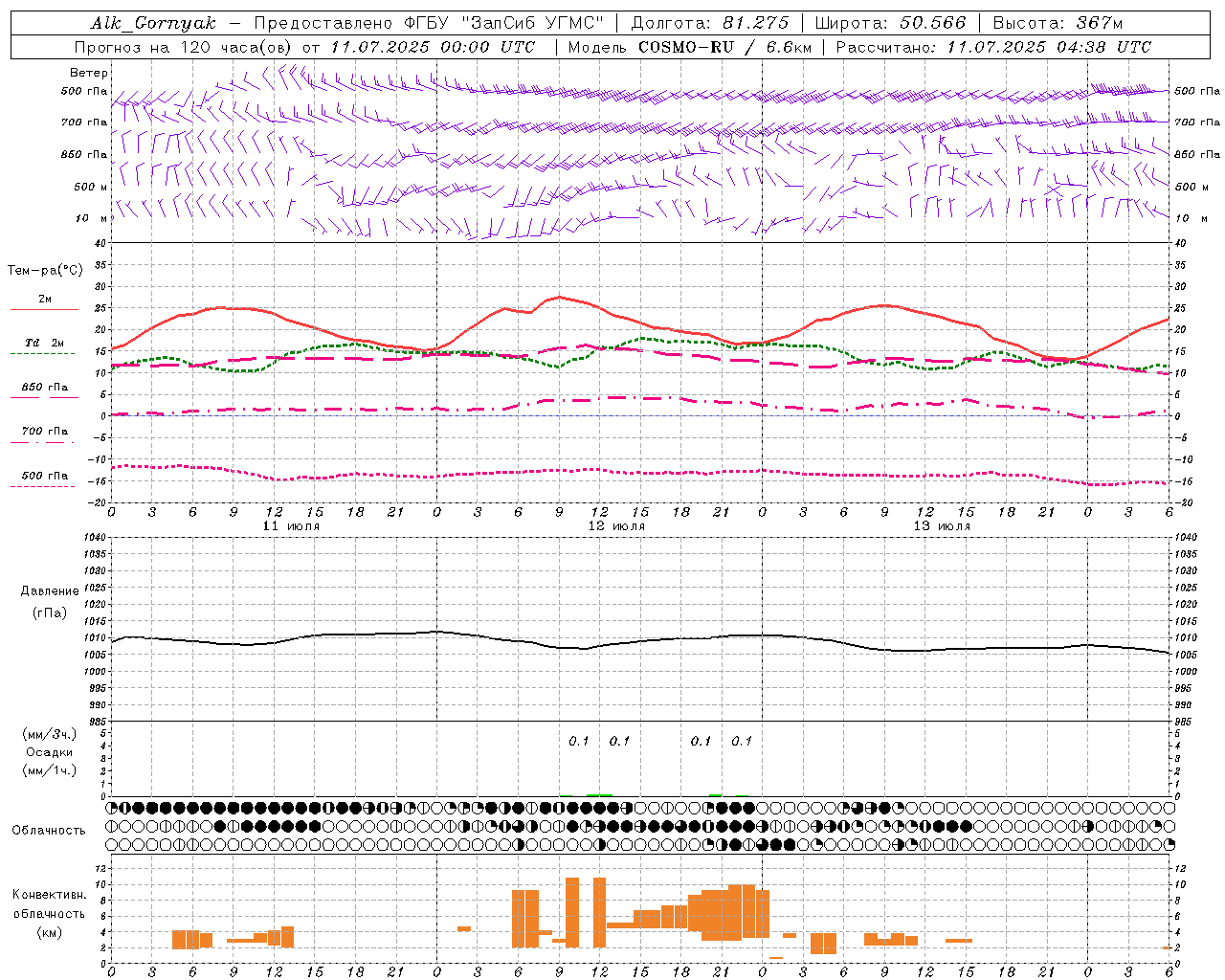
Task: Click the (мм/3ч.) precipitation unit label
Action: pyautogui.click(x=49, y=734)
